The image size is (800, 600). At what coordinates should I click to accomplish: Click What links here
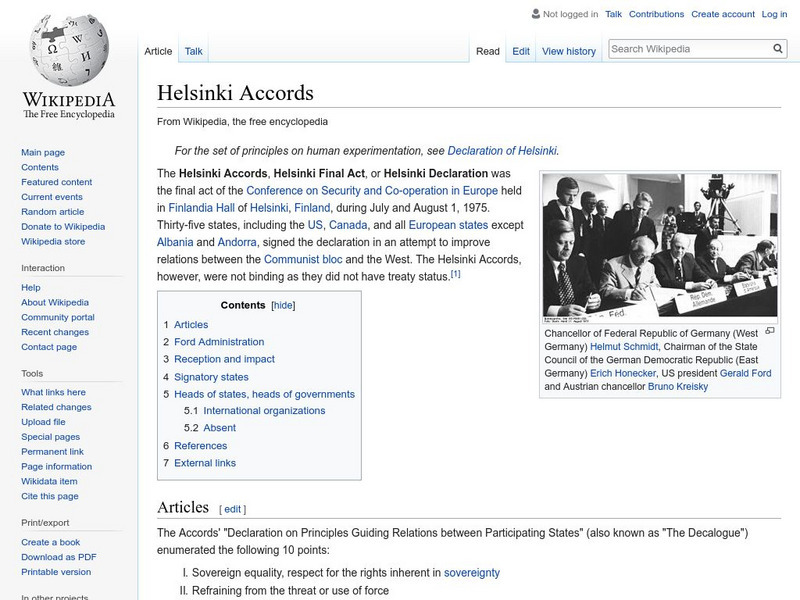tap(54, 392)
